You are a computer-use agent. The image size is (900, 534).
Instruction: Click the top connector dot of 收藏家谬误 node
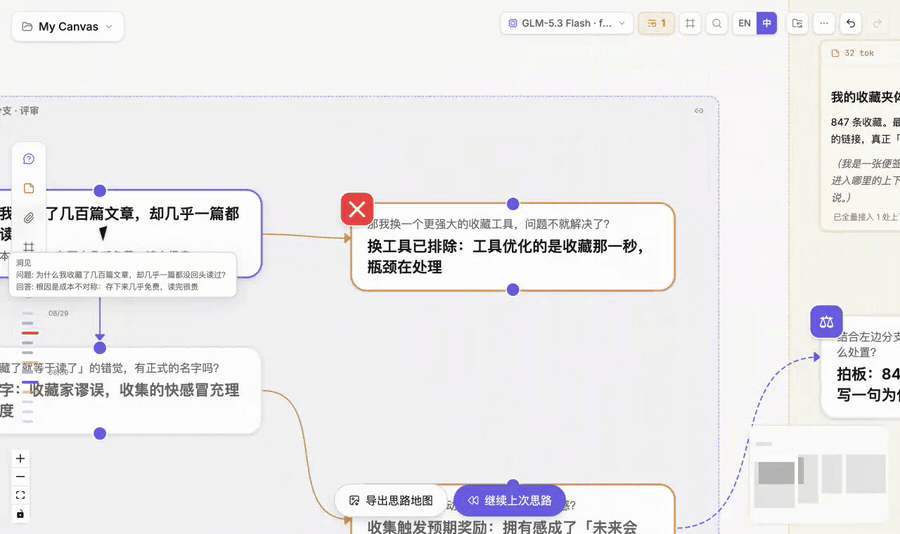coord(100,348)
